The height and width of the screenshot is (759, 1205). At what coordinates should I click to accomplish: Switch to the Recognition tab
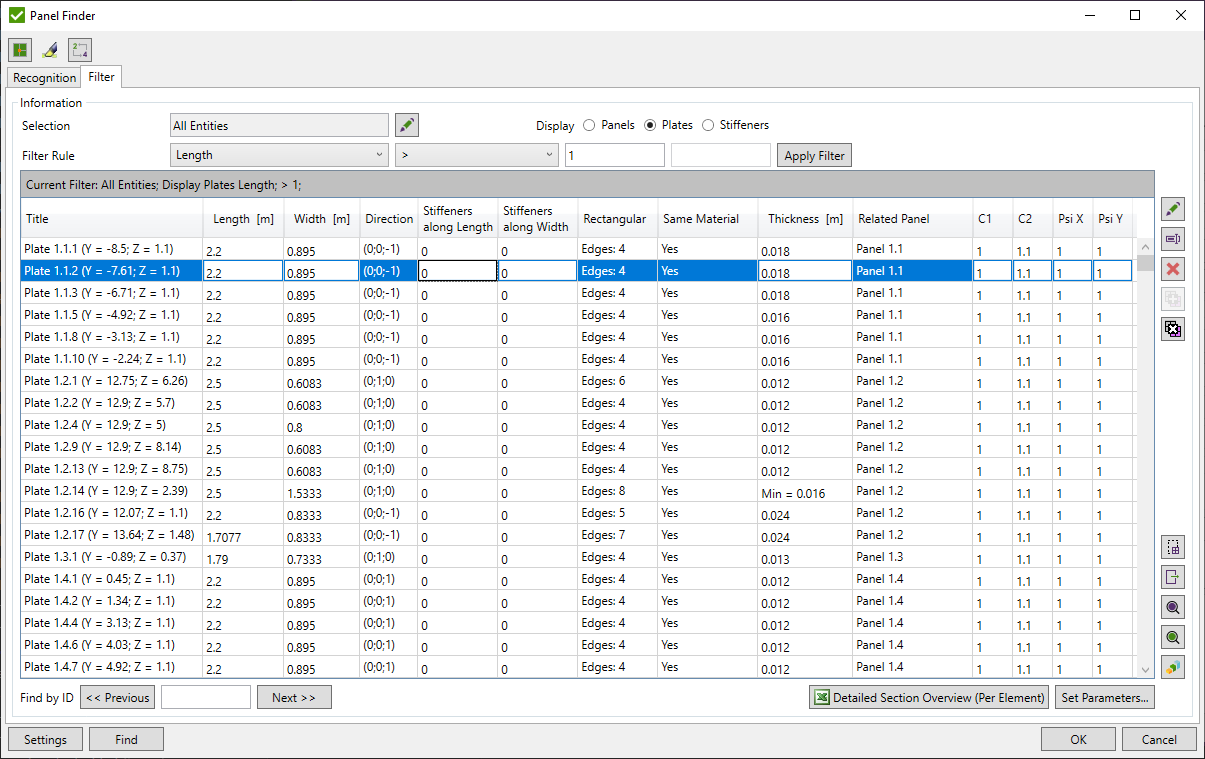pyautogui.click(x=44, y=78)
